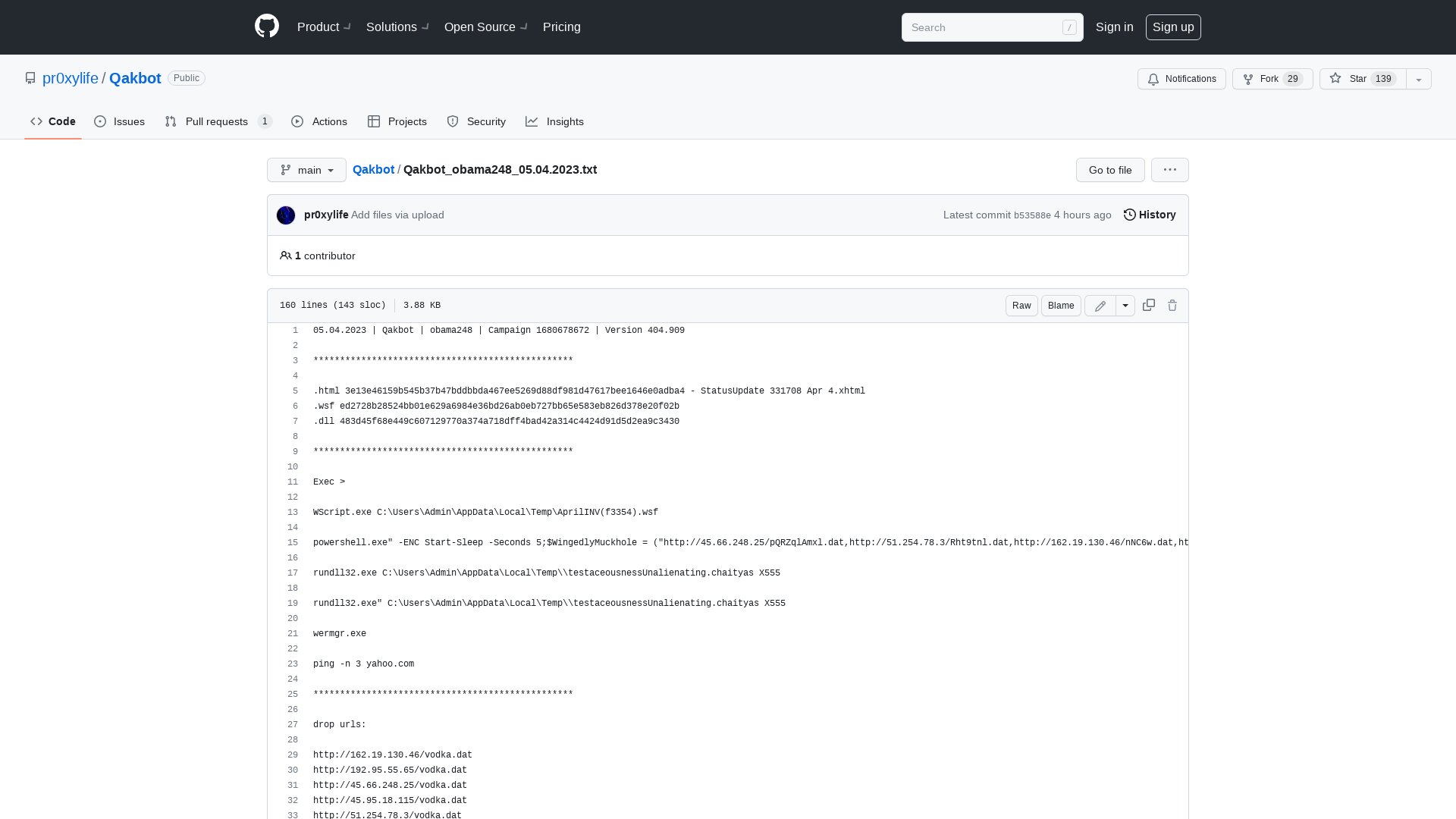Click the delete file icon
This screenshot has height=819, width=1456.
point(1172,305)
